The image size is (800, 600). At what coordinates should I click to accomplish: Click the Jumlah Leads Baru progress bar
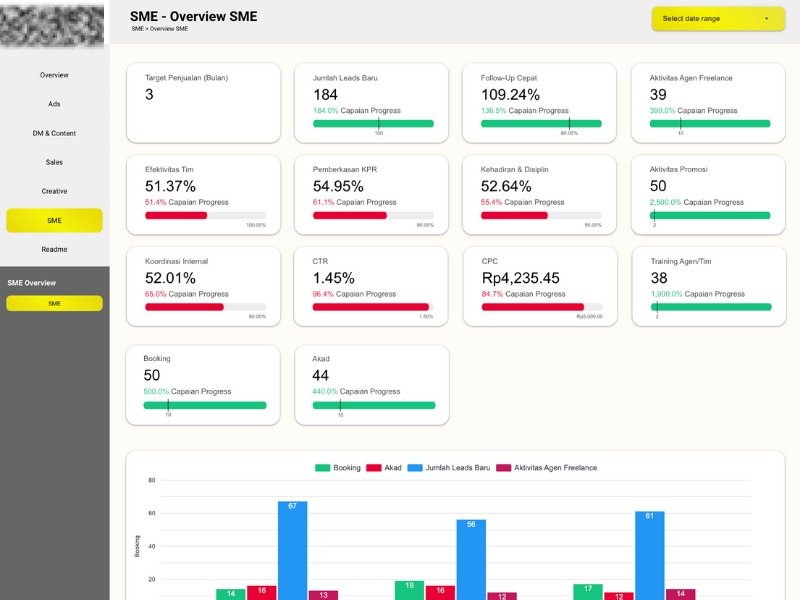pos(373,123)
